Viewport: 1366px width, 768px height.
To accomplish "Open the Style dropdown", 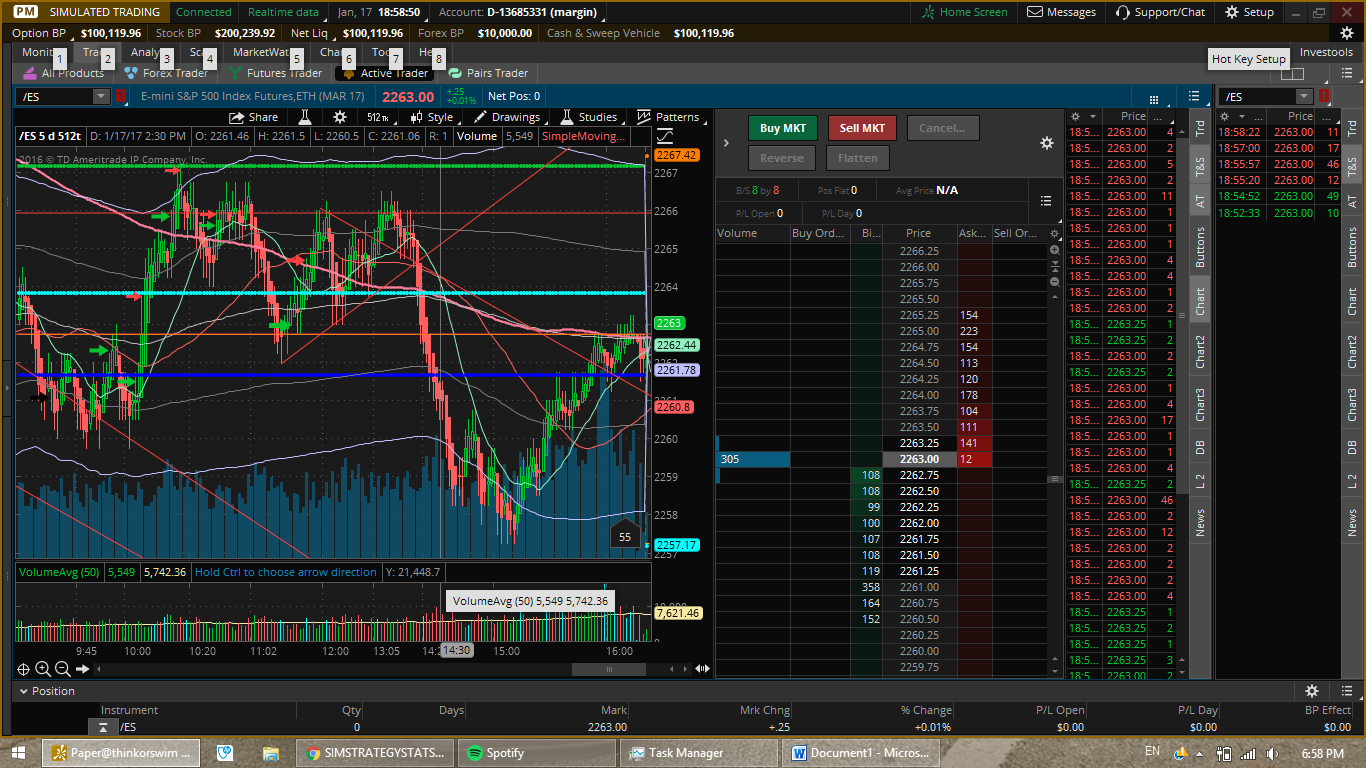I will tap(433, 117).
